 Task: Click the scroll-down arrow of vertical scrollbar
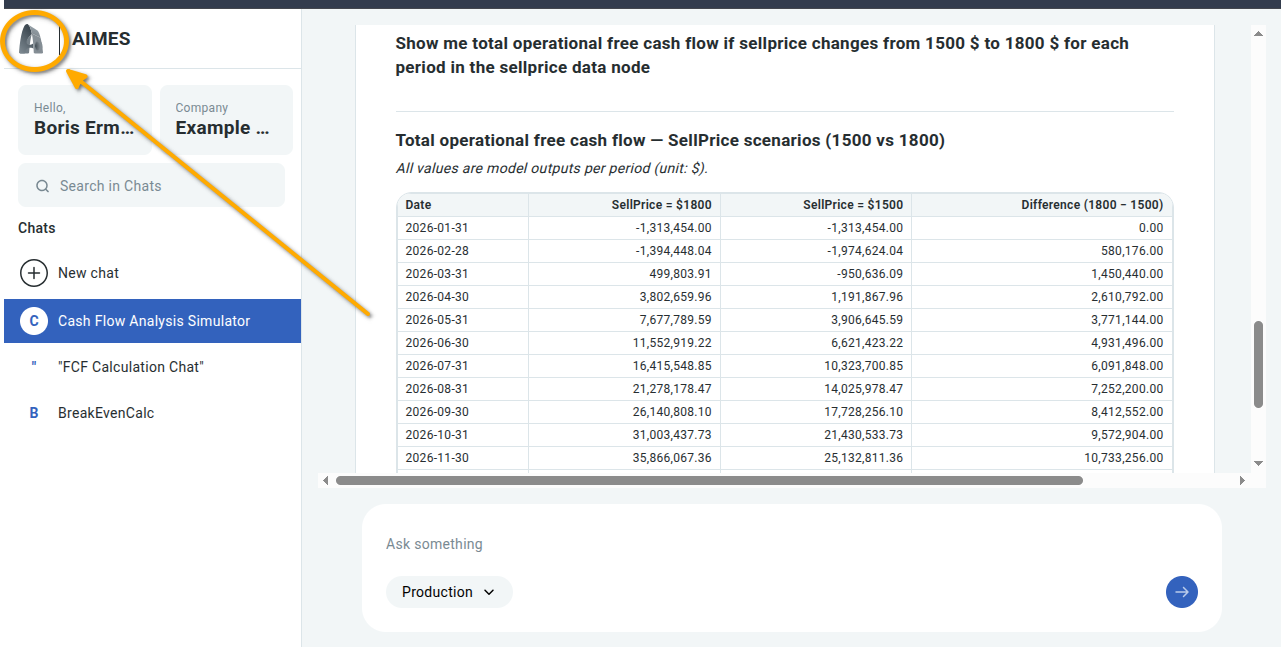click(1258, 463)
